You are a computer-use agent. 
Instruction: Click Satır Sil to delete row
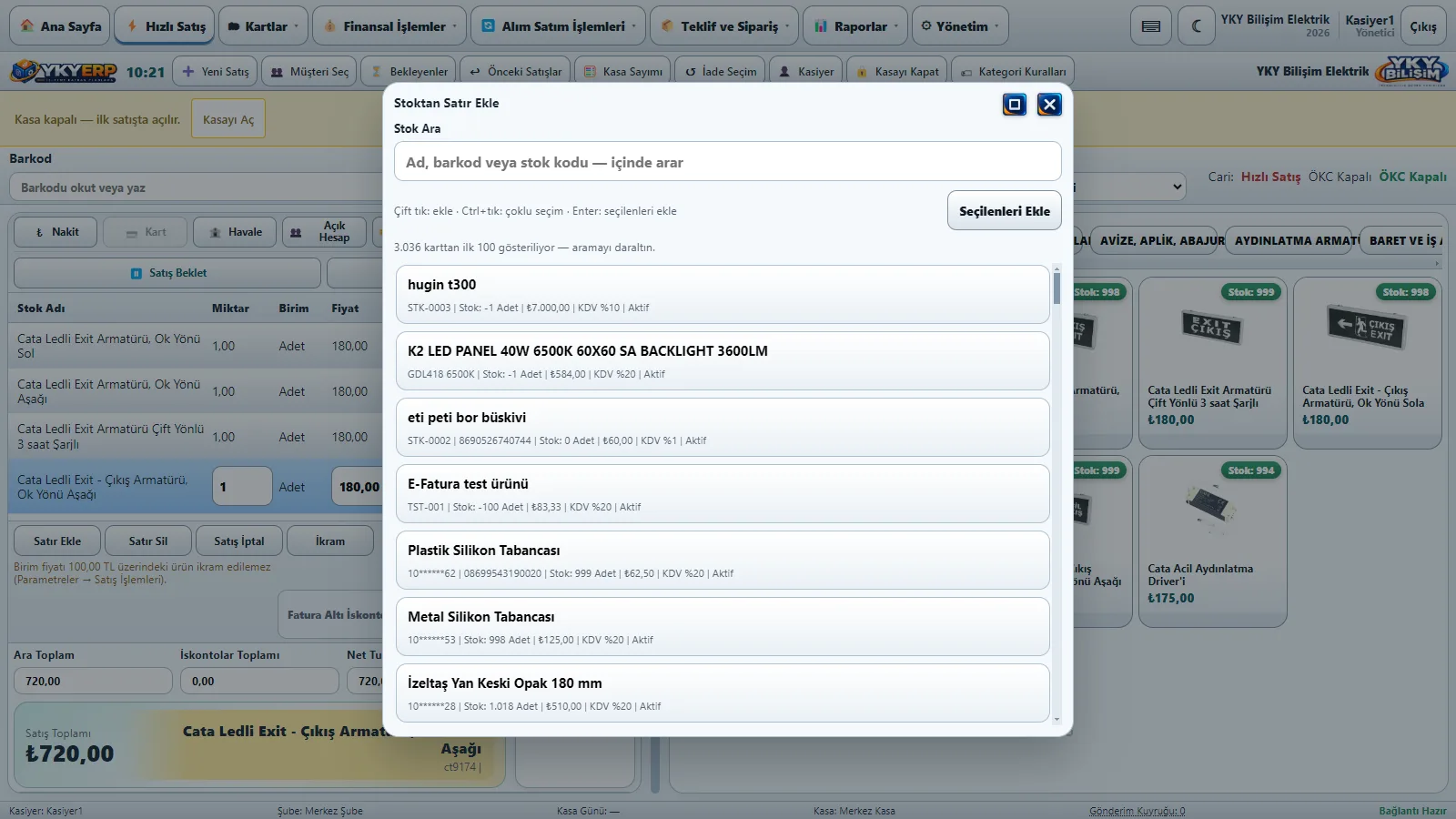[x=148, y=541]
